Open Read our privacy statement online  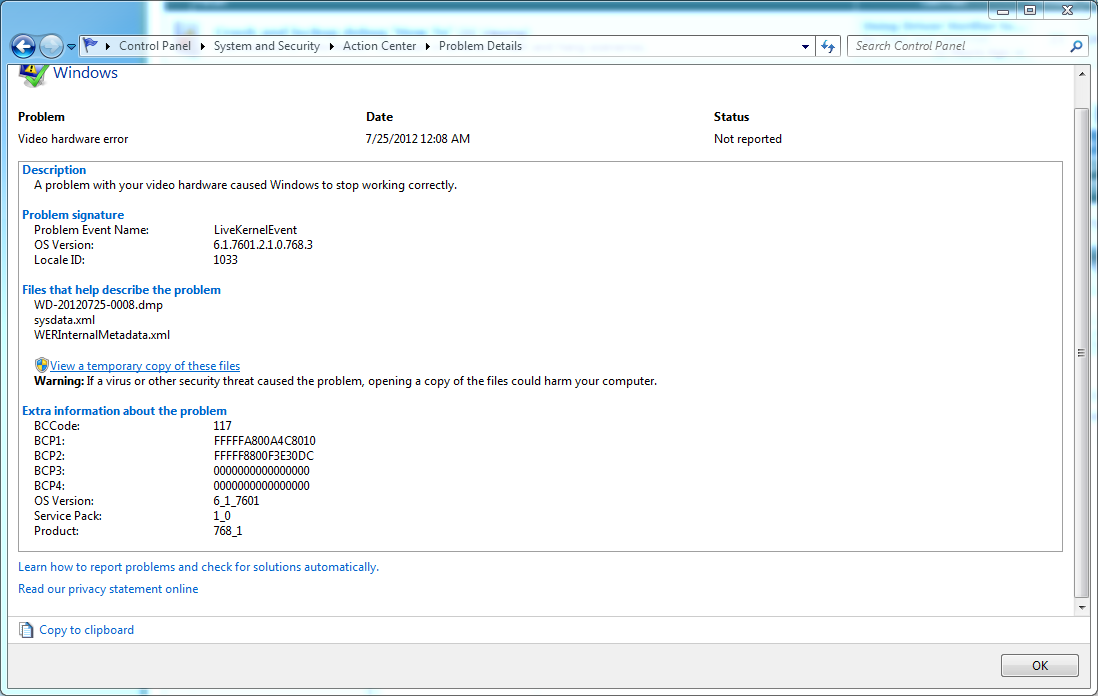[x=108, y=589]
